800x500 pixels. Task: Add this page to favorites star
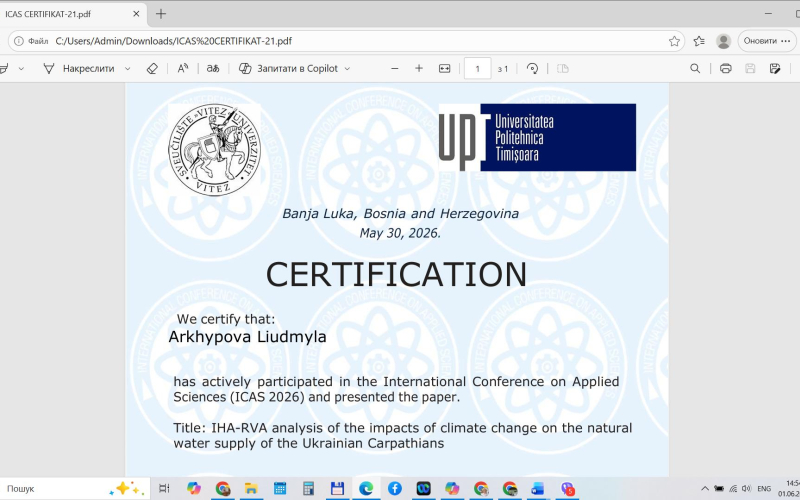pos(674,41)
